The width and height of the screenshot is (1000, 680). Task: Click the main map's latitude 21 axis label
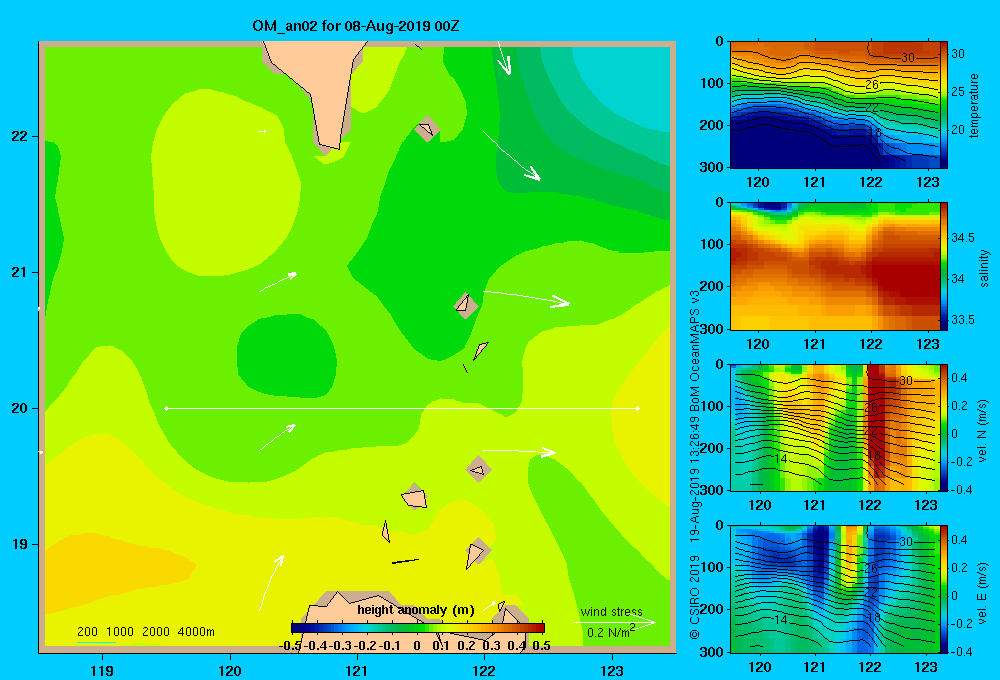click(20, 272)
